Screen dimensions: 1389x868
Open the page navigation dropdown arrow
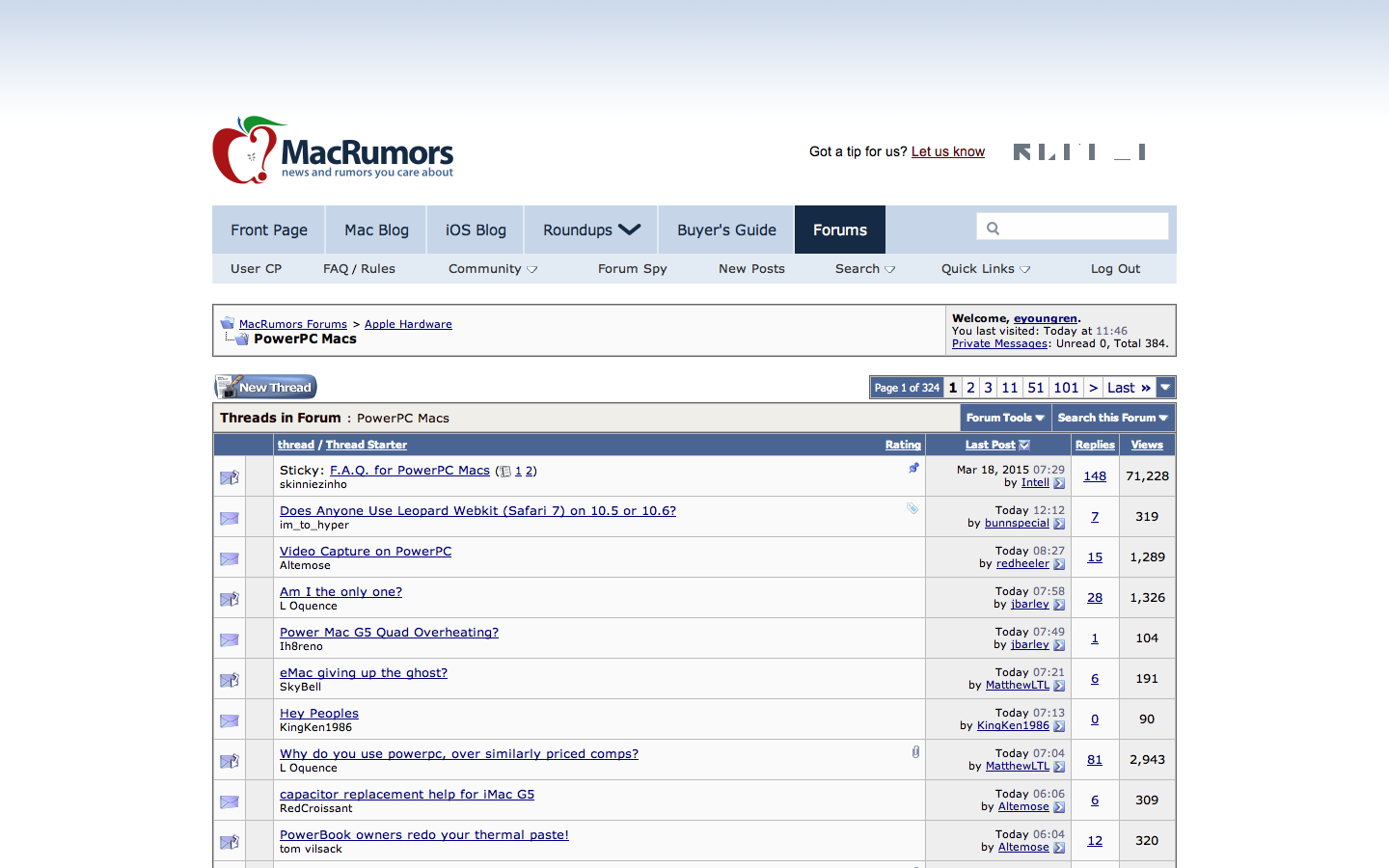(x=1165, y=388)
